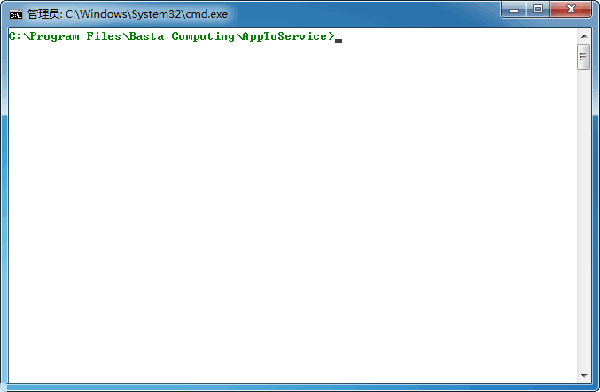Click the scrollbar up arrow
Image resolution: width=600 pixels, height=392 pixels.
(584, 36)
